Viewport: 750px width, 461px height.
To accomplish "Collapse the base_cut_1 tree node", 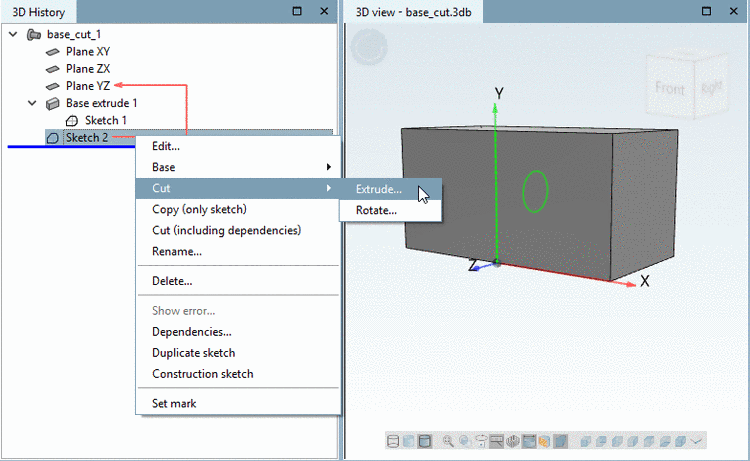I will tap(13, 34).
